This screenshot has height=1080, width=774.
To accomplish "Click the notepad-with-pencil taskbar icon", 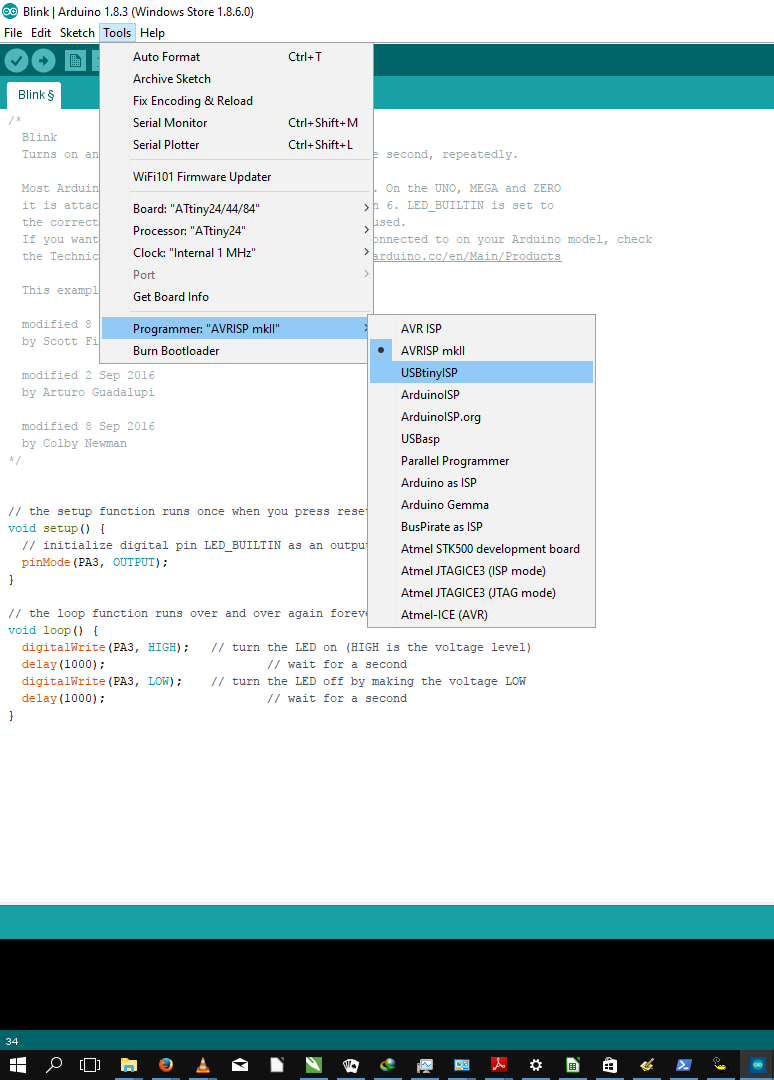I will pos(647,1065).
